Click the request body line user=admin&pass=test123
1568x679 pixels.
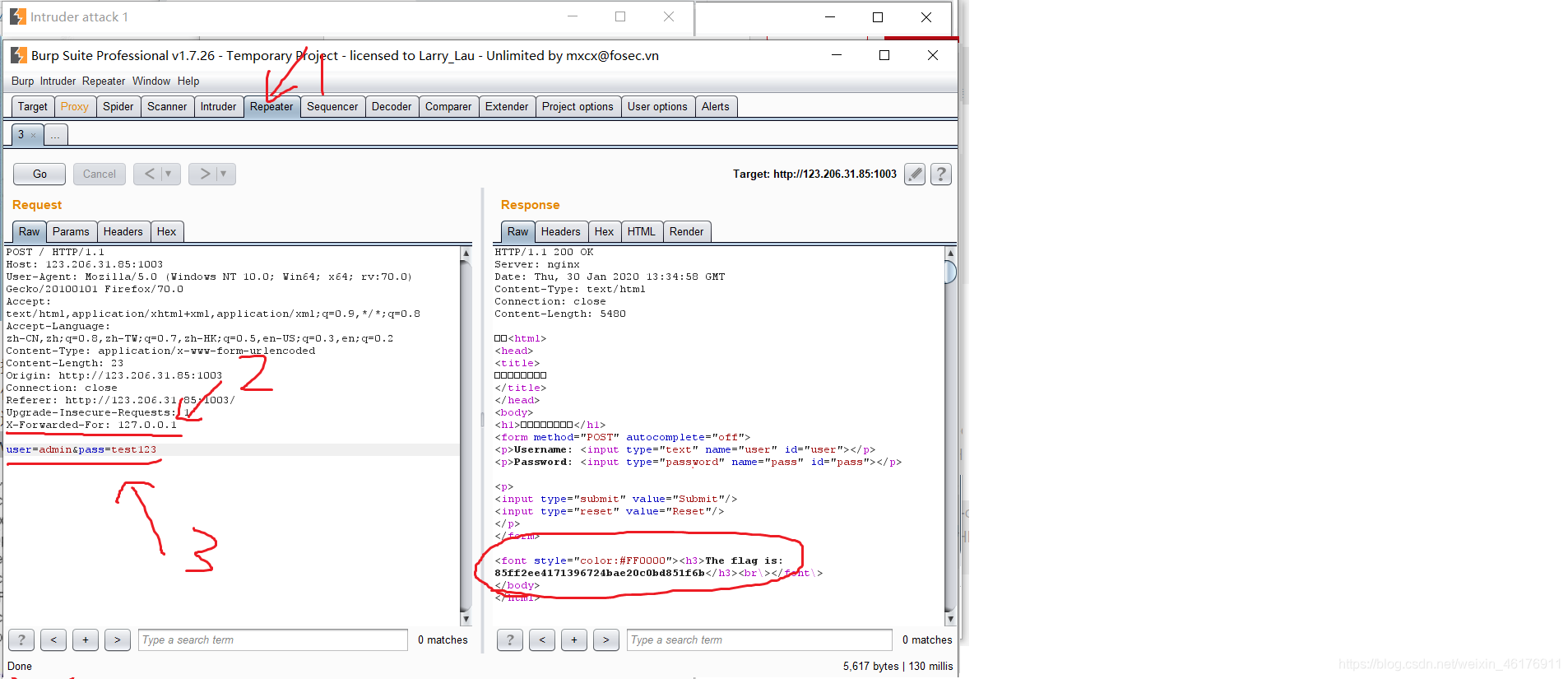[81, 449]
